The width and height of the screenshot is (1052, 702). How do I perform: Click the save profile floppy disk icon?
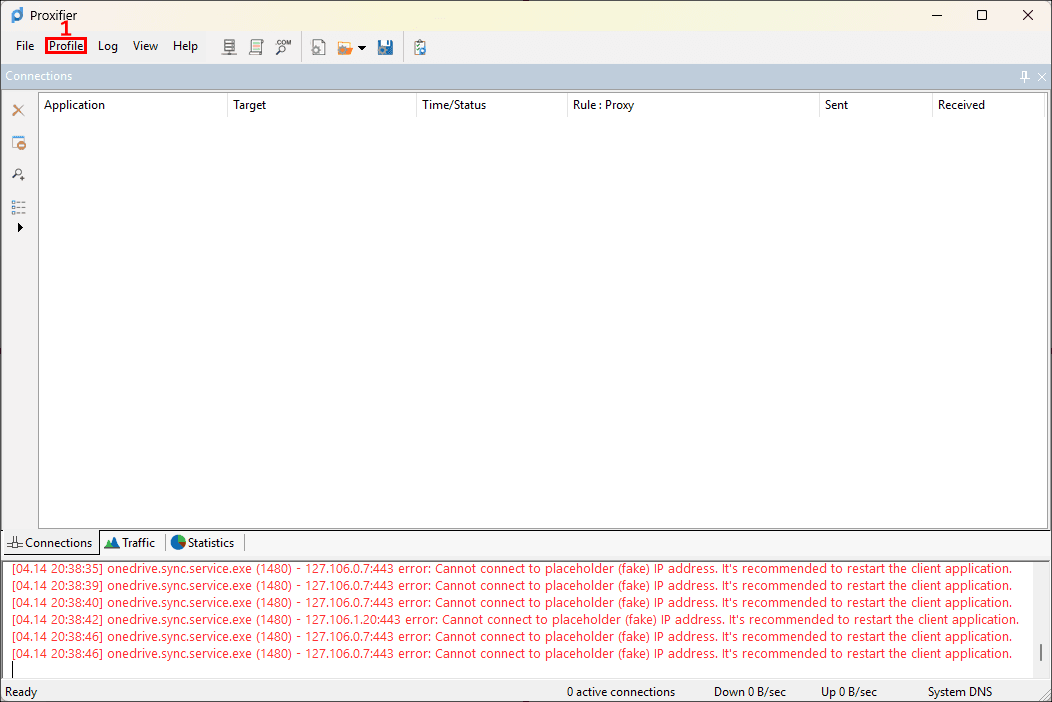coord(385,47)
